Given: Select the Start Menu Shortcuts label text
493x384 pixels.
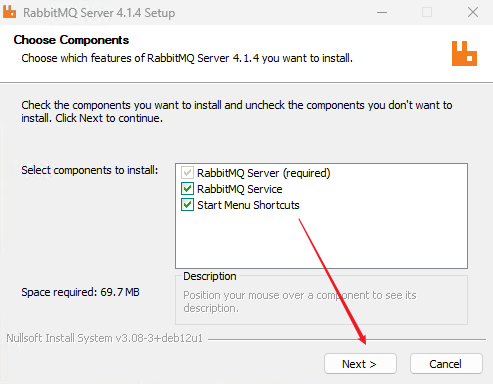Looking at the screenshot, I should (x=248, y=205).
